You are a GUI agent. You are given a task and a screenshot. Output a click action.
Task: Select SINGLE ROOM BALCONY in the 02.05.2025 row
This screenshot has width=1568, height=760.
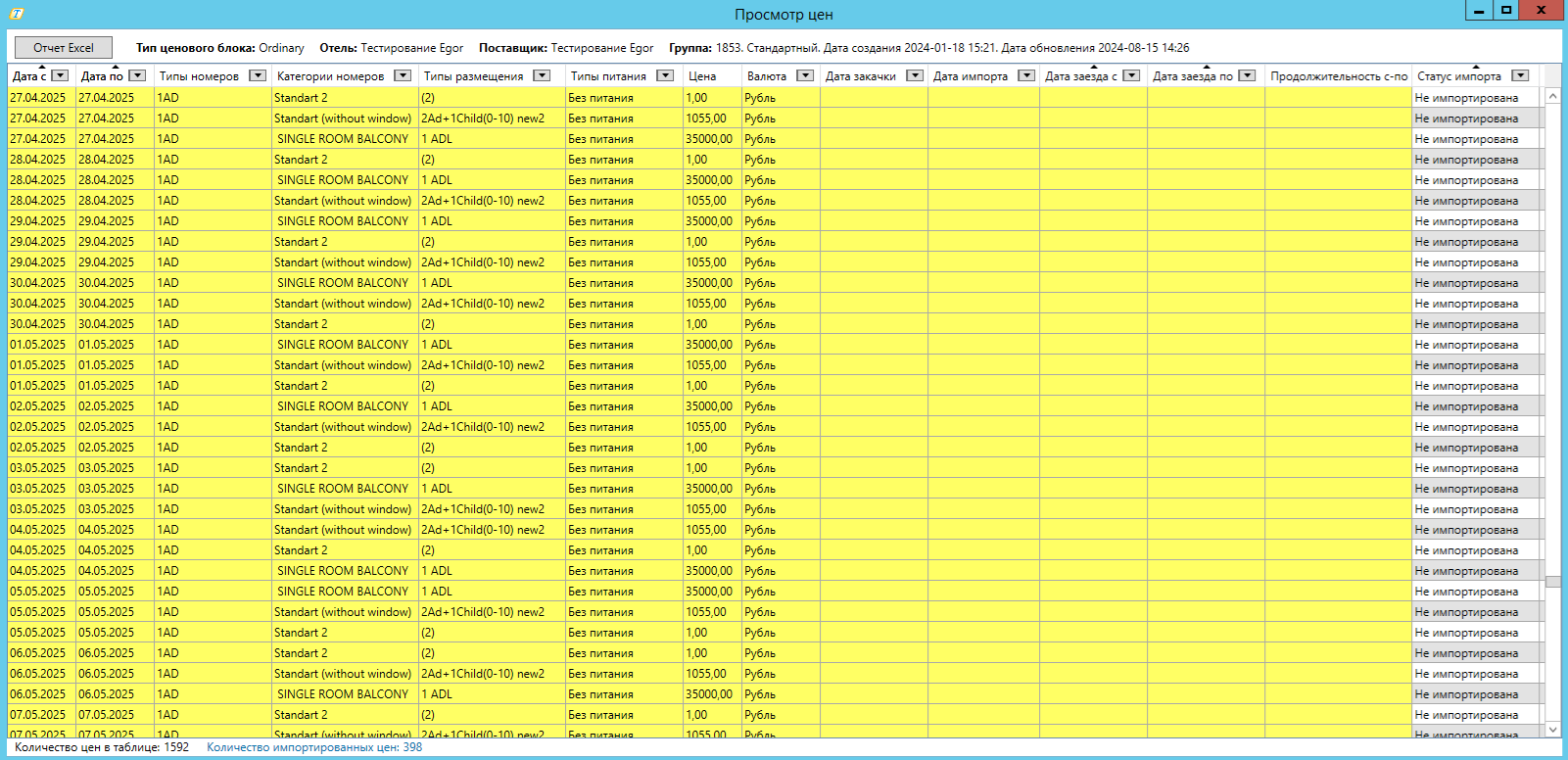(x=343, y=406)
